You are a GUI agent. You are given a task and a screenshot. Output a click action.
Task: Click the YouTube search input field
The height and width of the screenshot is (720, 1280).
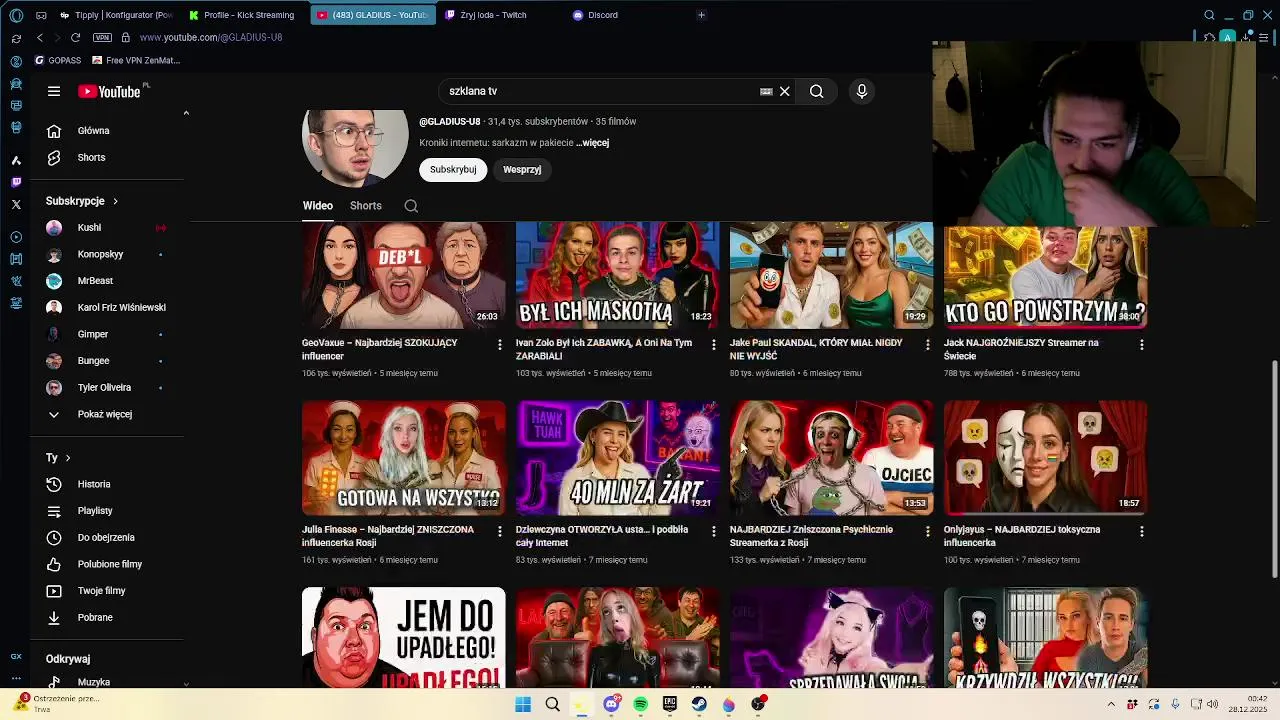(x=600, y=91)
